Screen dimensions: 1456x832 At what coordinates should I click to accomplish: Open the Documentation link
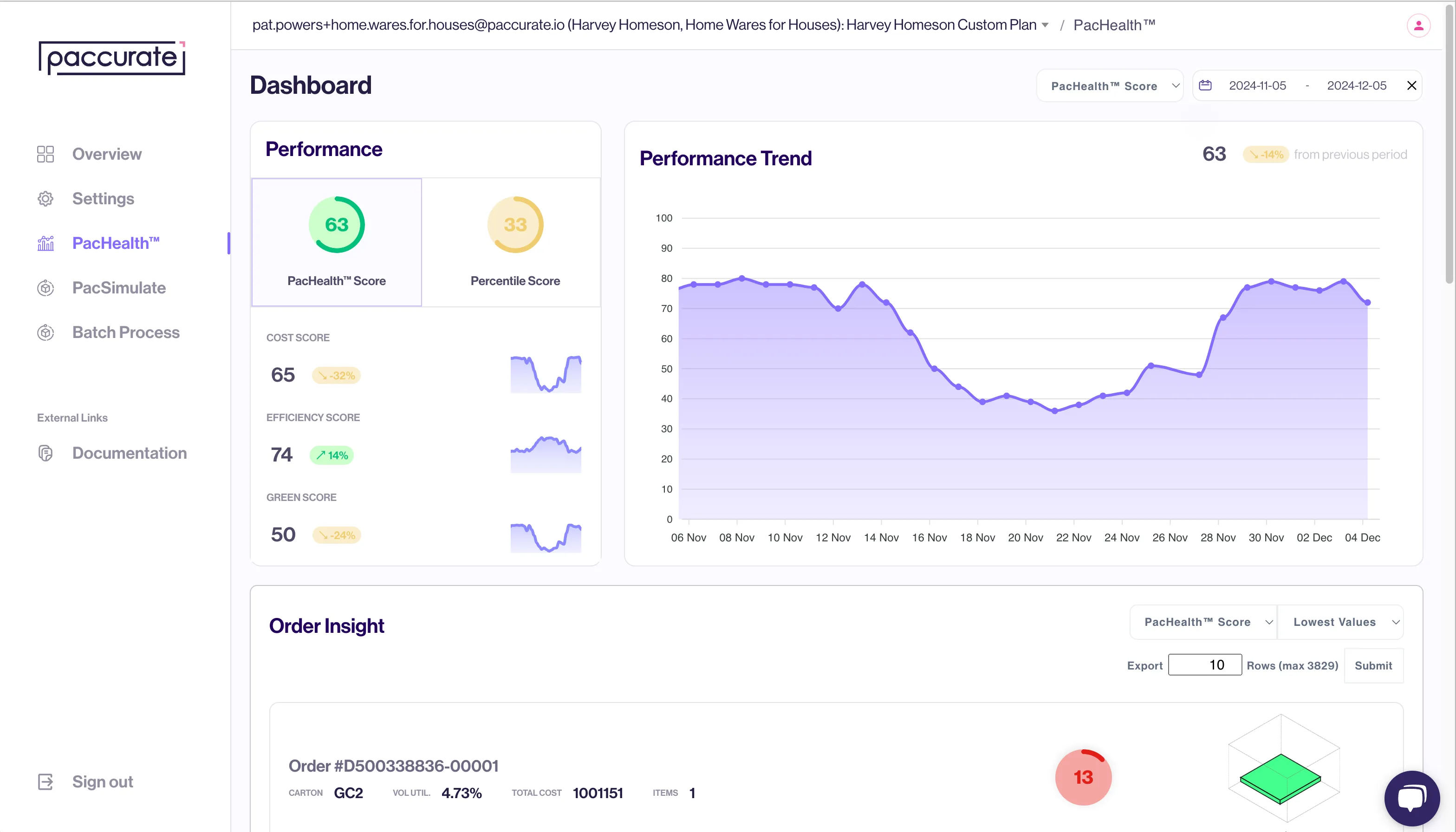[x=130, y=453]
